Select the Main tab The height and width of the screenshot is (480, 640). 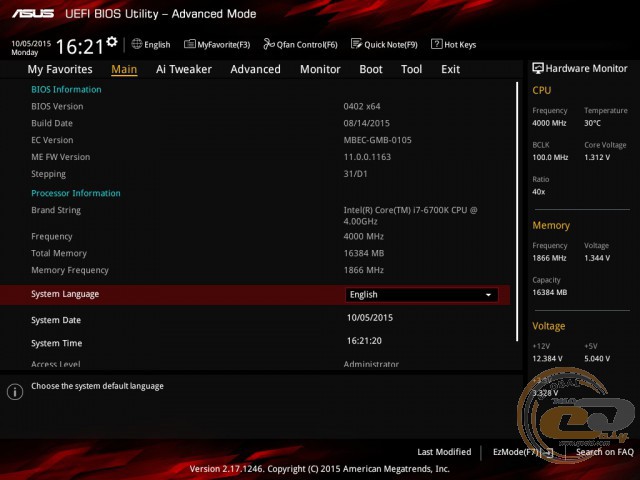[x=124, y=69]
